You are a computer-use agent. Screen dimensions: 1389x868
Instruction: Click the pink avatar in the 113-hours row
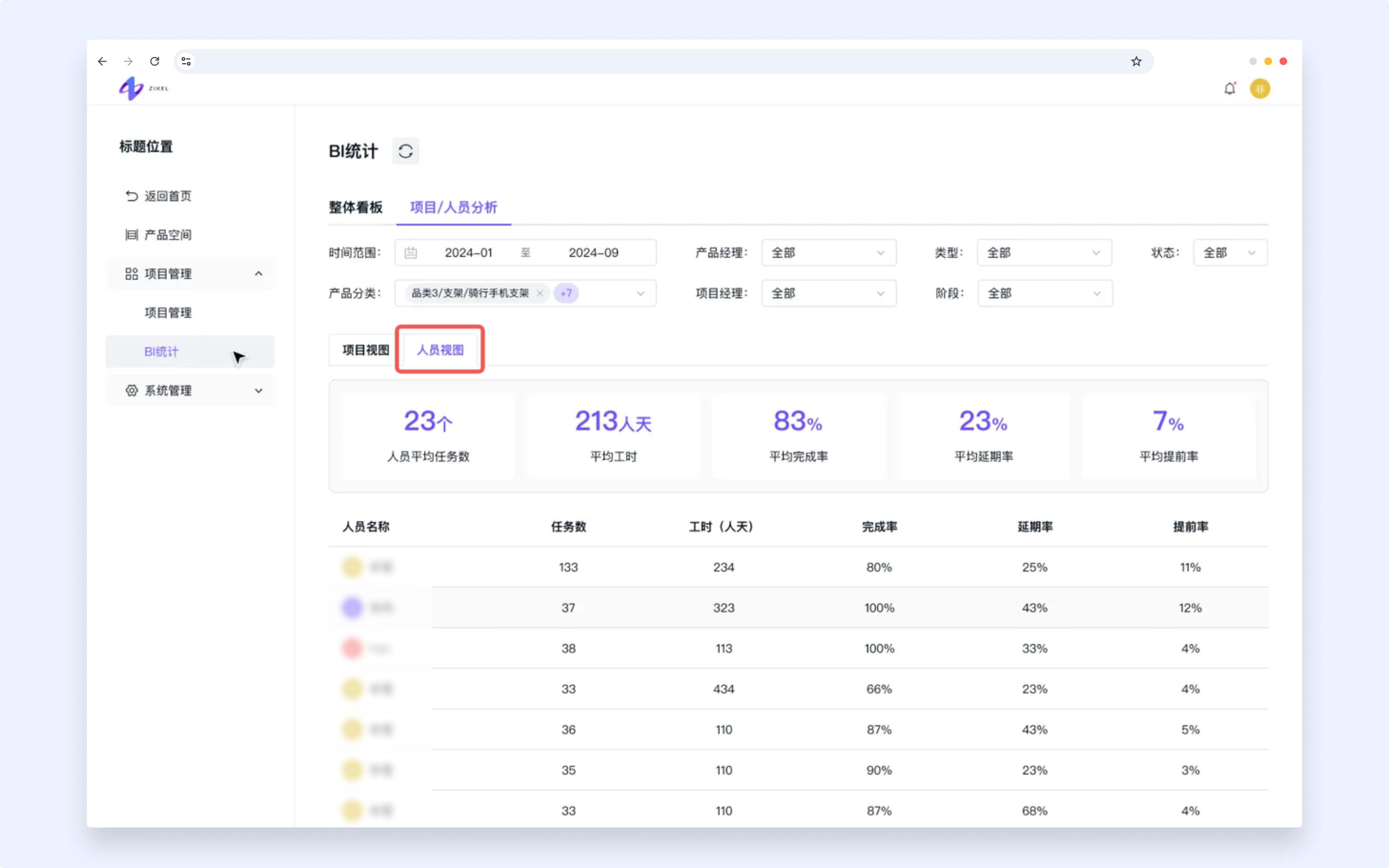(352, 648)
